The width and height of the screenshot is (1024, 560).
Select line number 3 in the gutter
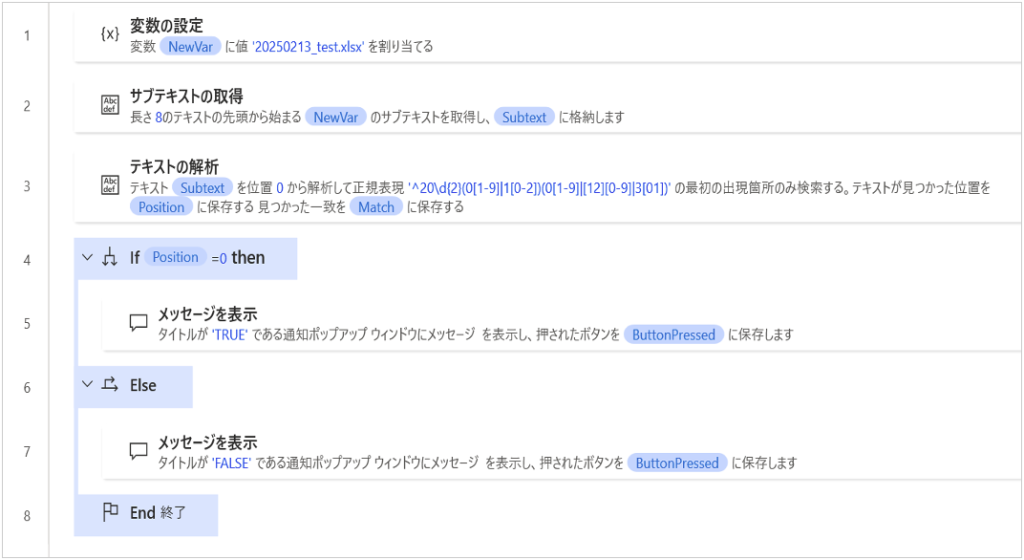click(27, 186)
